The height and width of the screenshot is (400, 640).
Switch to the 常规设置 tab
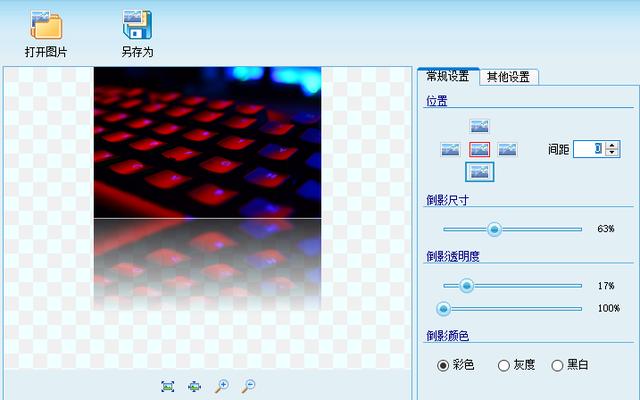(x=447, y=76)
